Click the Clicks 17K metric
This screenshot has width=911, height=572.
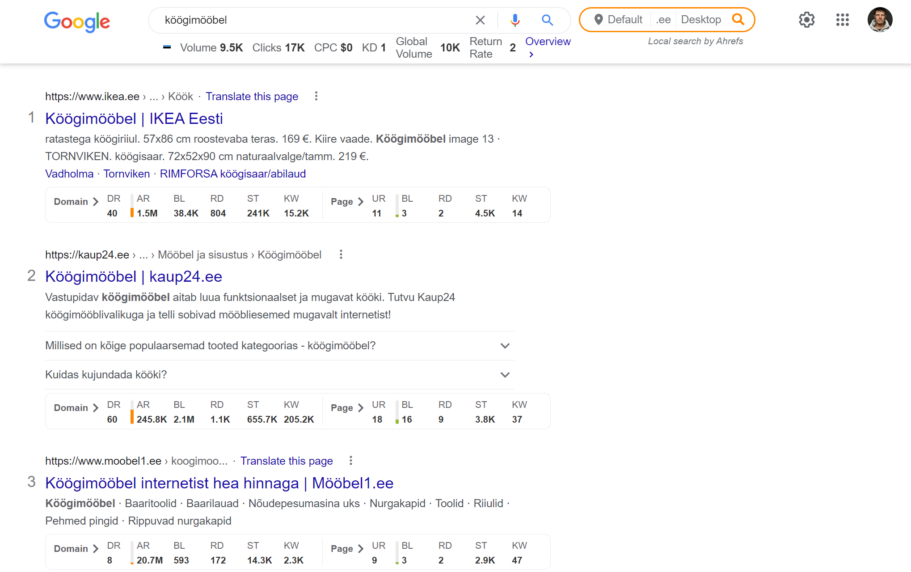(x=278, y=48)
